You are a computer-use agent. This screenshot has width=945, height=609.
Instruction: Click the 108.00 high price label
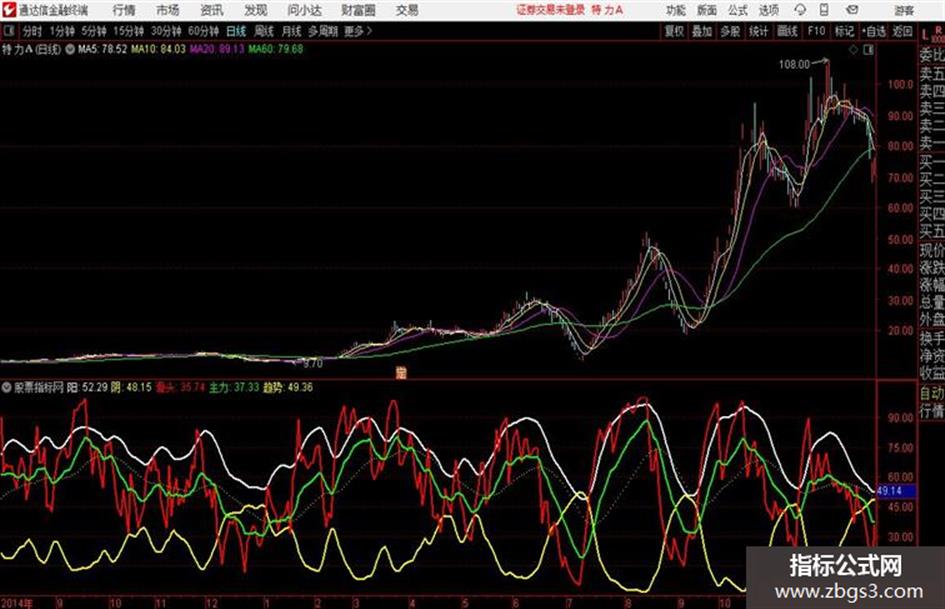pyautogui.click(x=794, y=64)
